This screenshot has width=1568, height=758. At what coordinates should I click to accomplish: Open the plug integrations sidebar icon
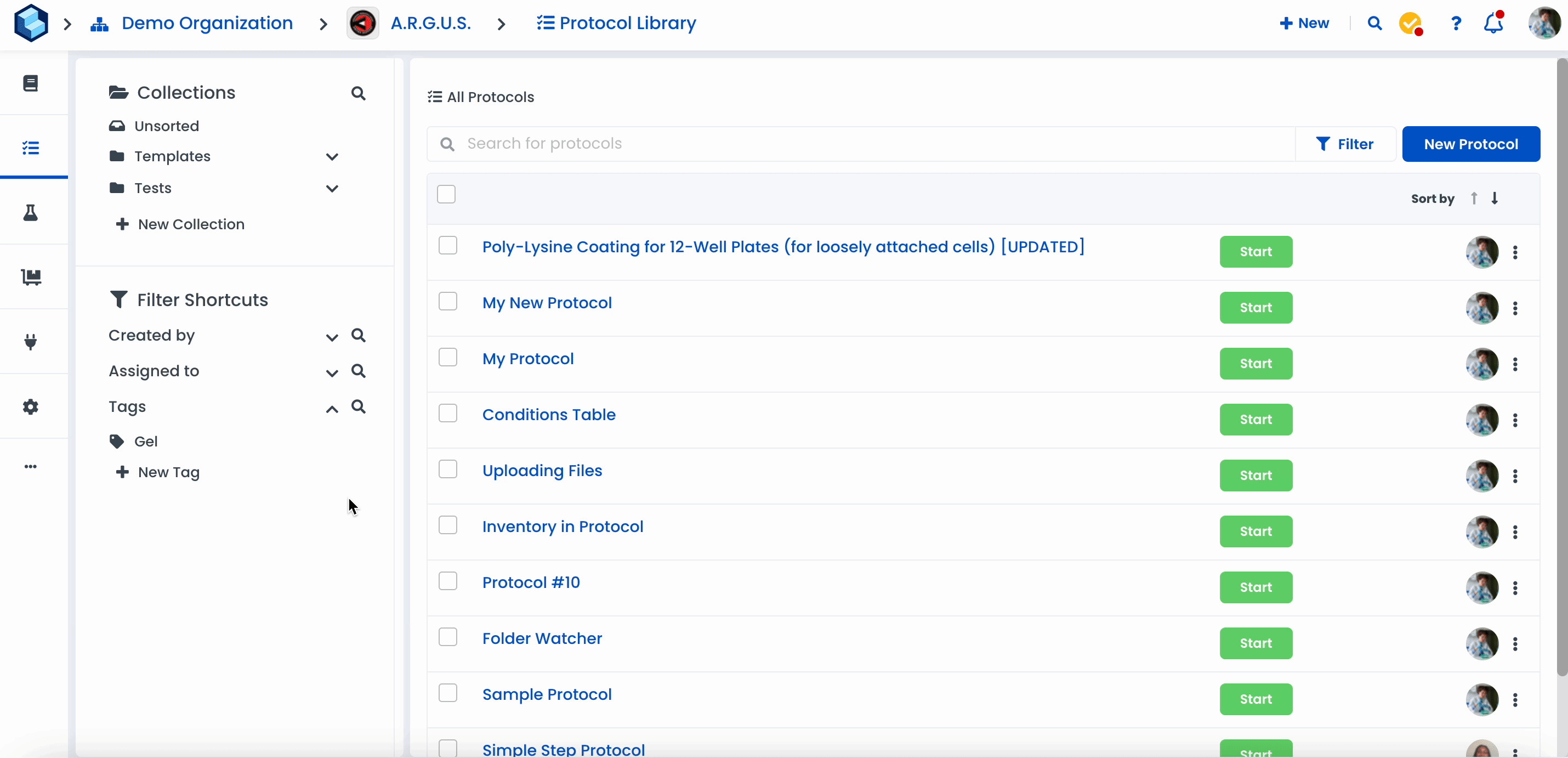pos(31,342)
